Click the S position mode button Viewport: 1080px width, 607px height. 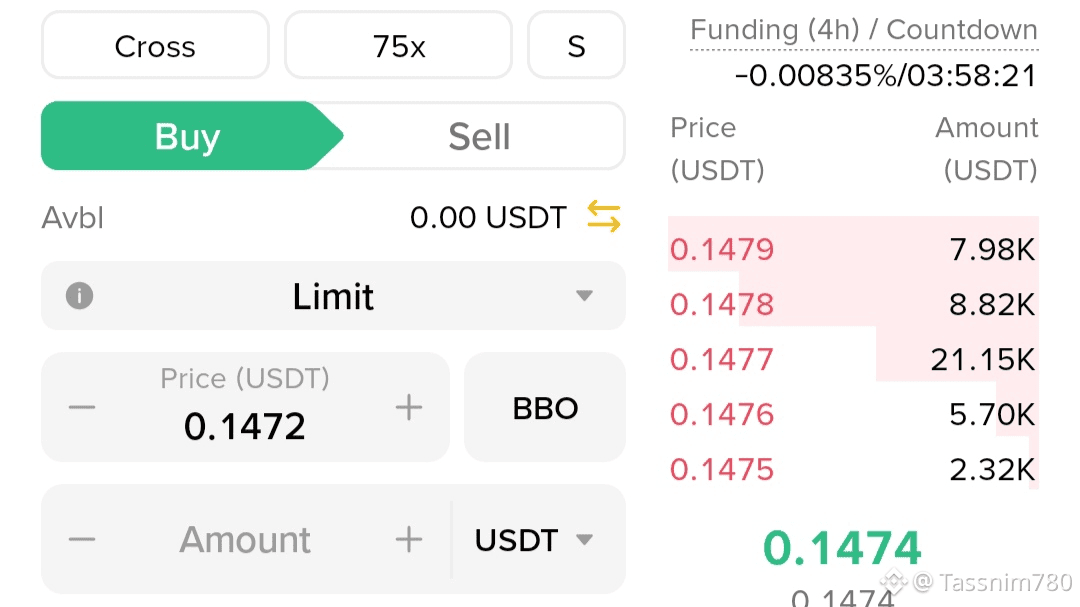point(576,46)
